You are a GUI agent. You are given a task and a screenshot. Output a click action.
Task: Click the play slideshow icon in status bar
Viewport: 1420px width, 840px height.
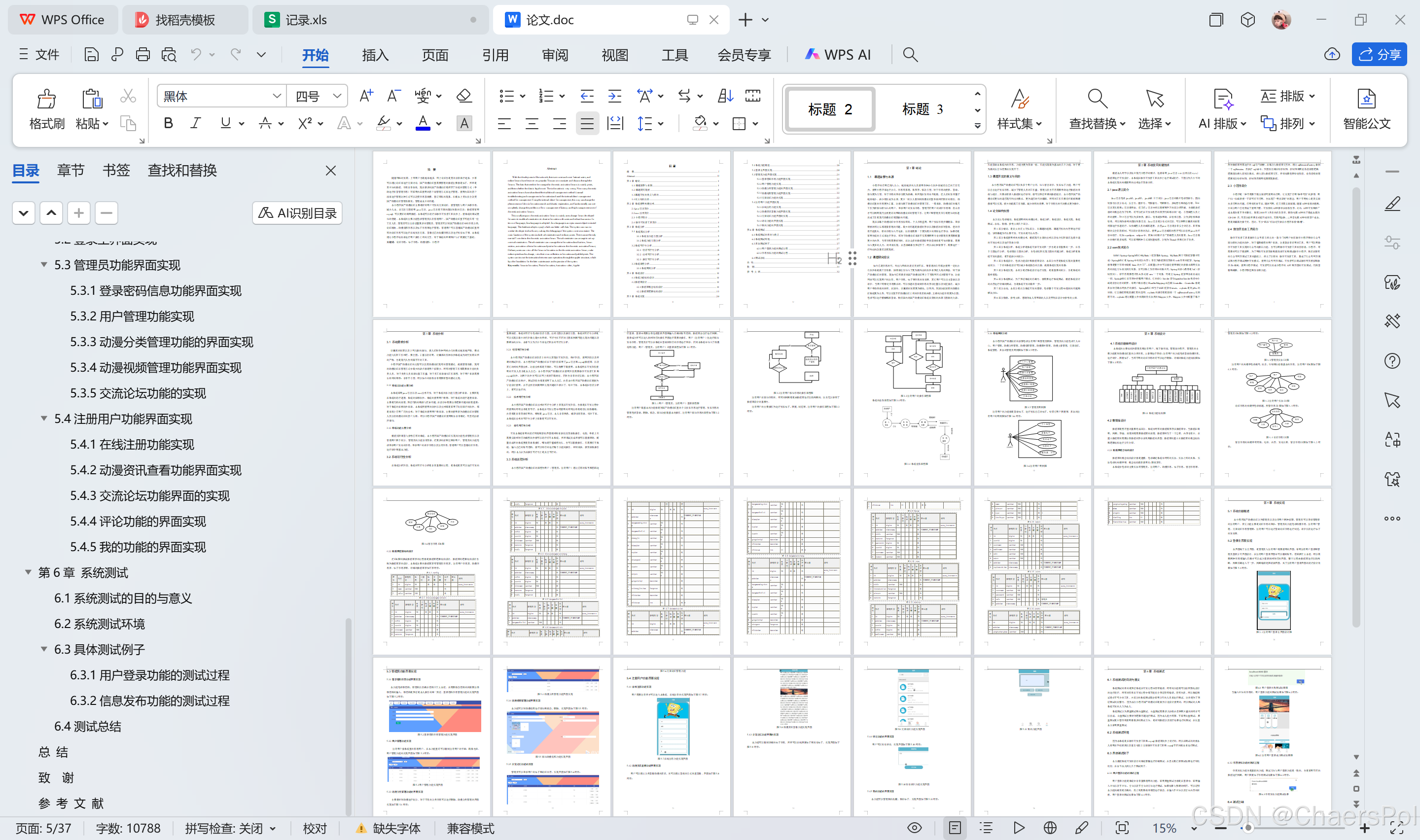(1019, 828)
